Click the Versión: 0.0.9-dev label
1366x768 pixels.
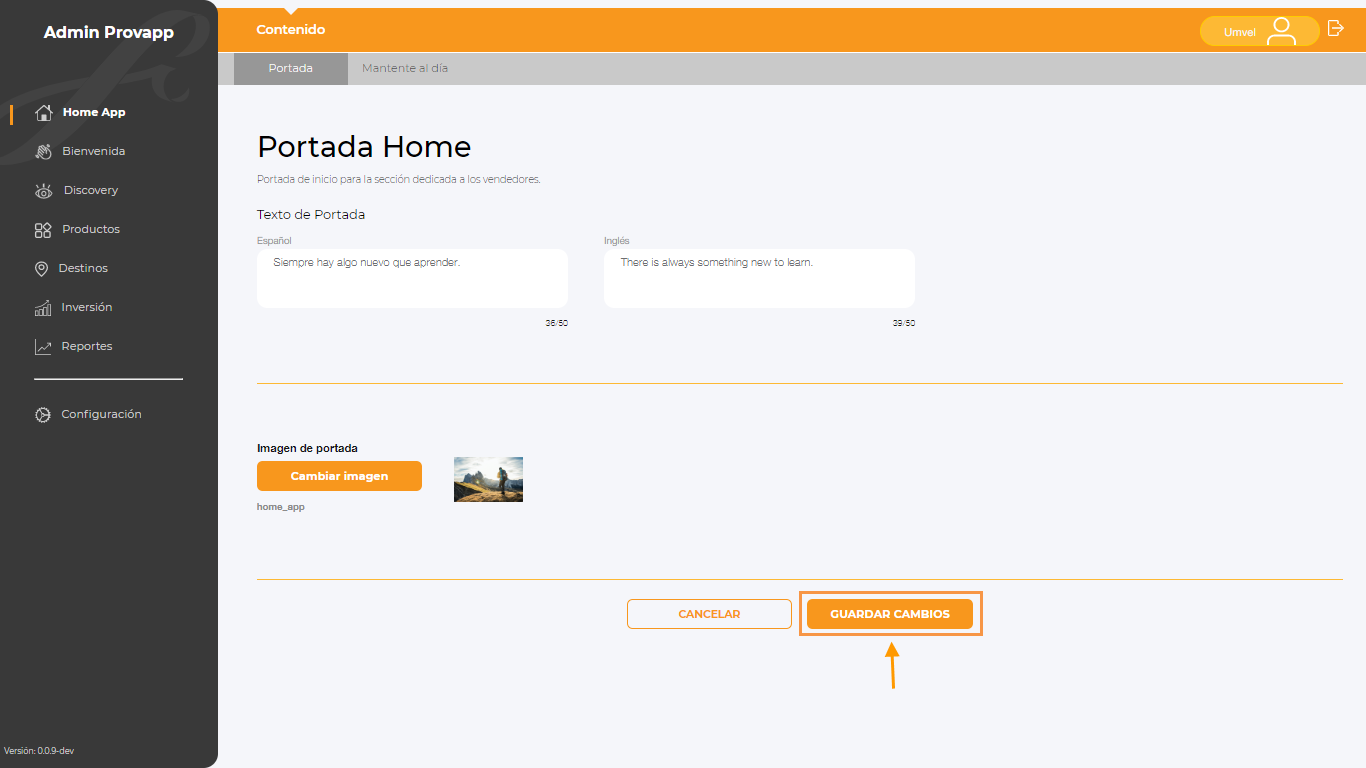39,751
